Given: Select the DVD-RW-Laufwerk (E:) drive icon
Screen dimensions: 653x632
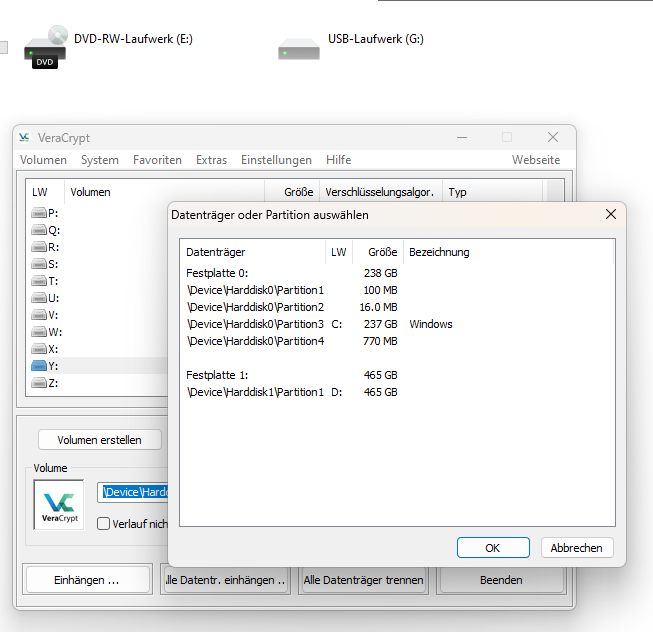Looking at the screenshot, I should coord(45,47).
